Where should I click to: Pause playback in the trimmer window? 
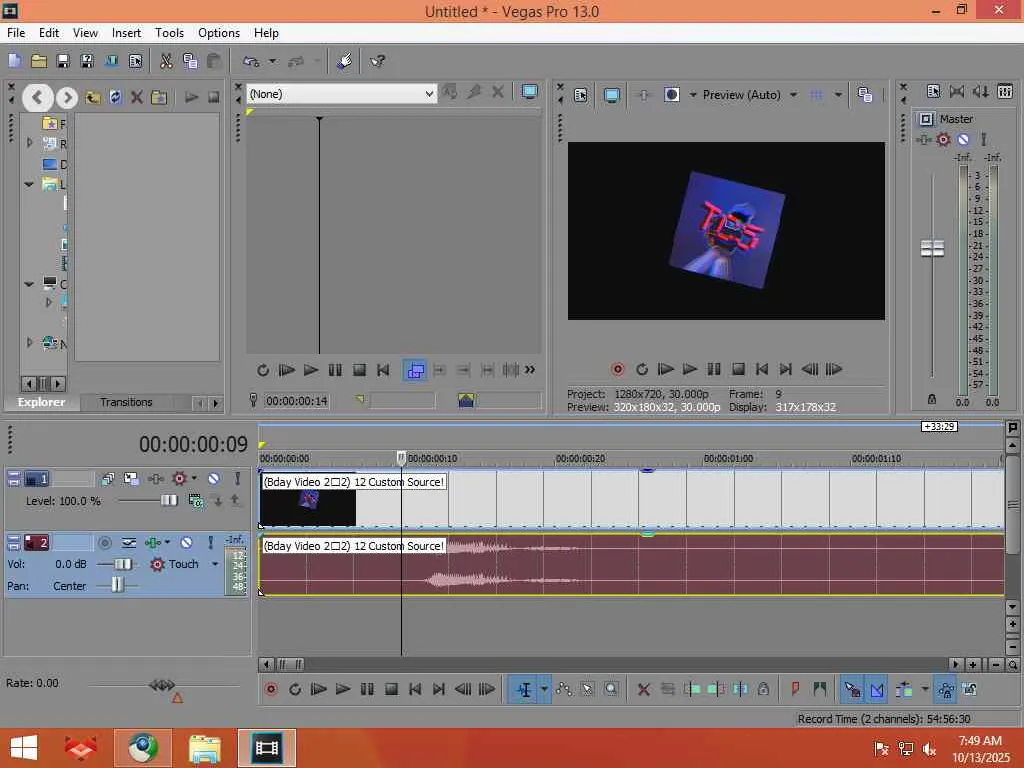pos(335,370)
